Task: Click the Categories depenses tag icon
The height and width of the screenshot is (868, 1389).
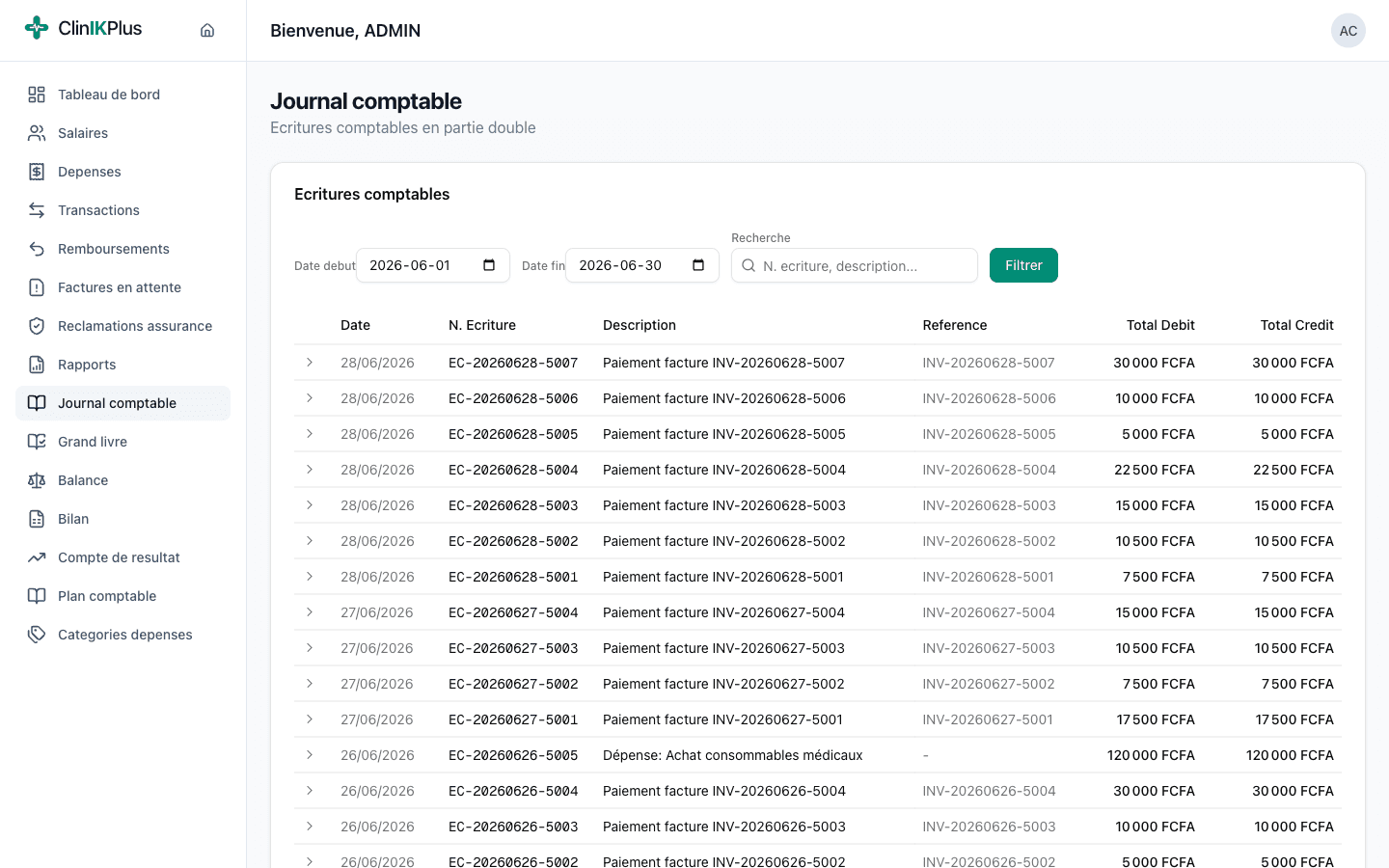Action: coord(37,635)
